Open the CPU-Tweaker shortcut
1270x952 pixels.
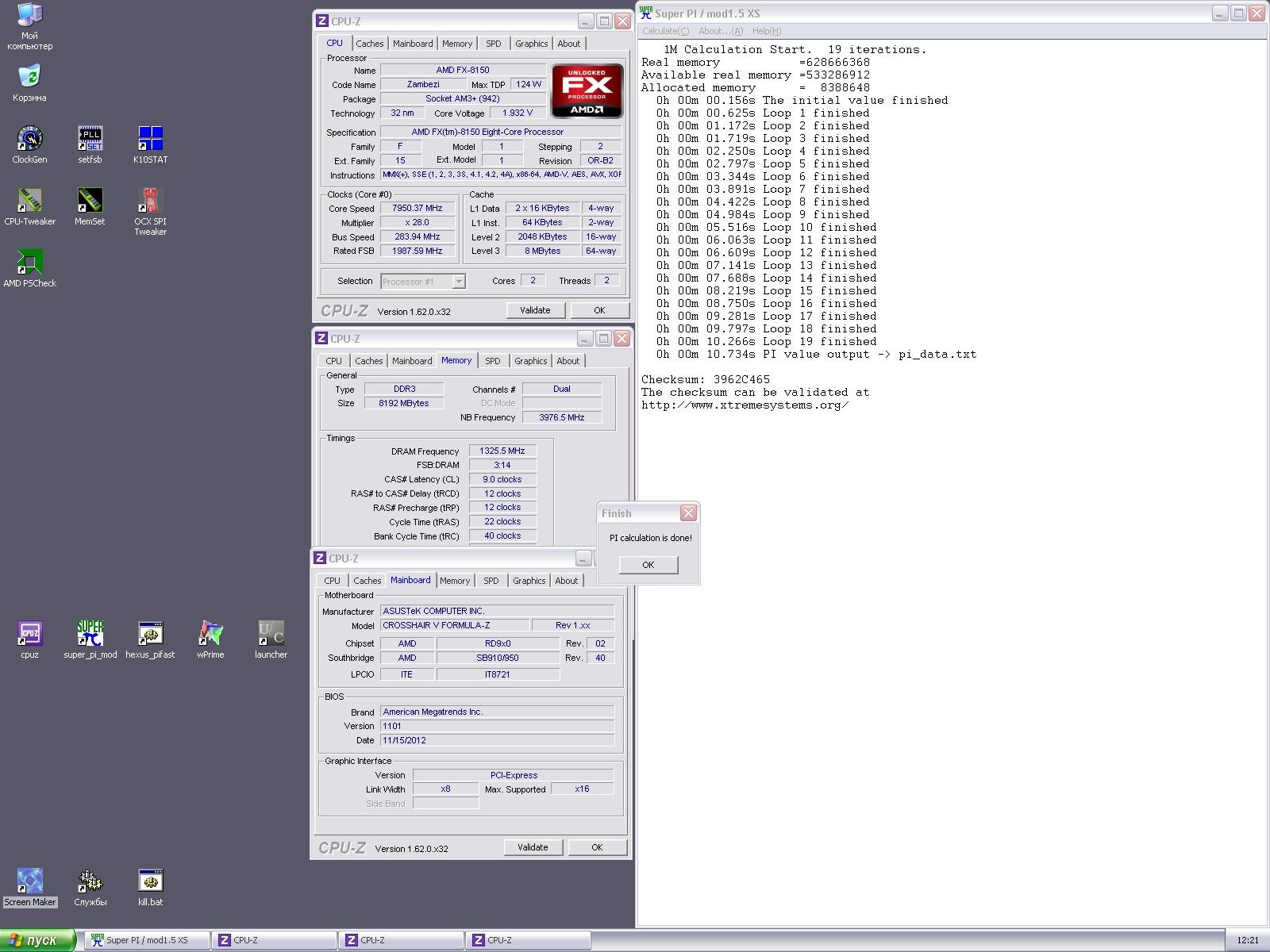pyautogui.click(x=29, y=206)
